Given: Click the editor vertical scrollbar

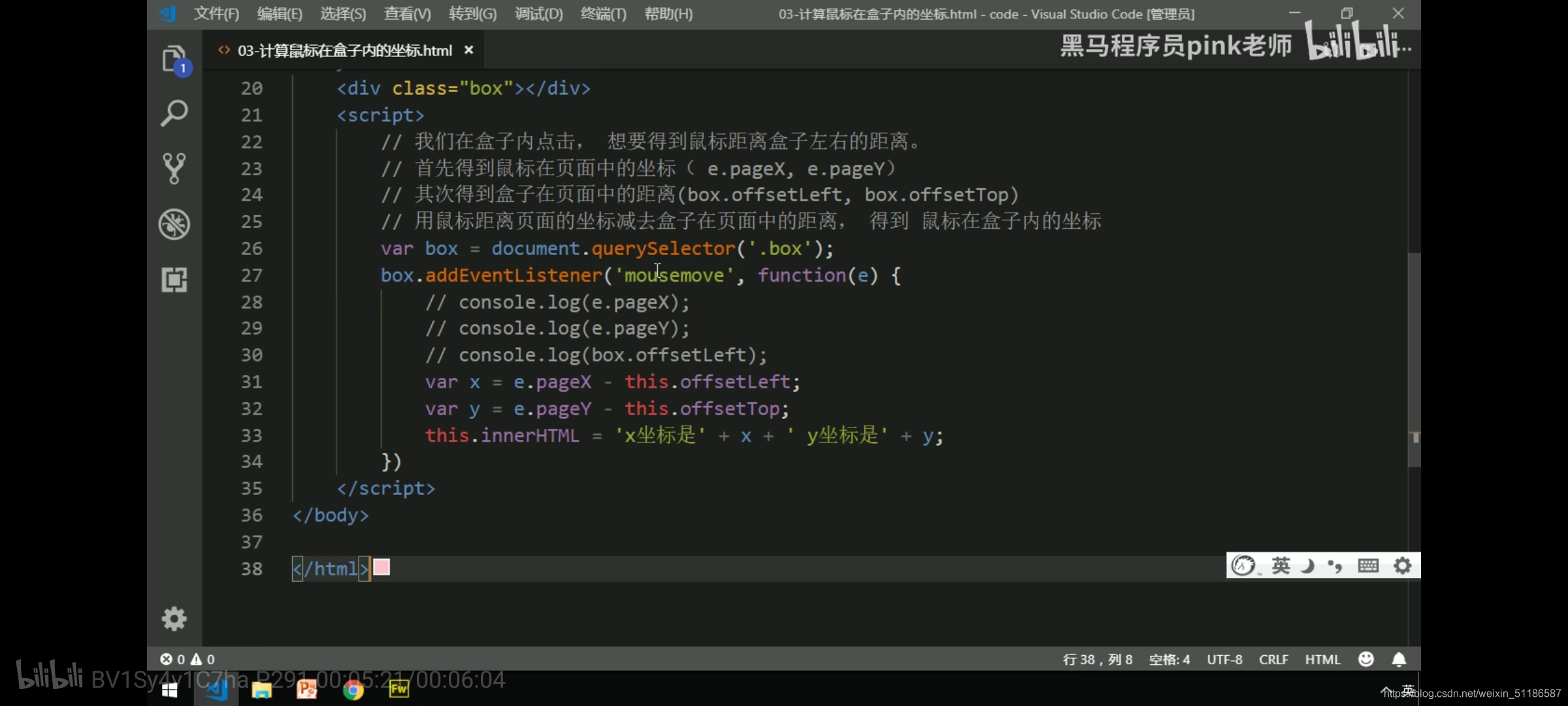Looking at the screenshot, I should click(1414, 360).
